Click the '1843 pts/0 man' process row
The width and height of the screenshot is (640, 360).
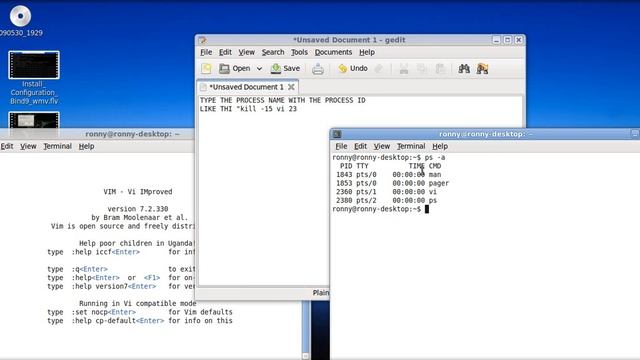389,175
